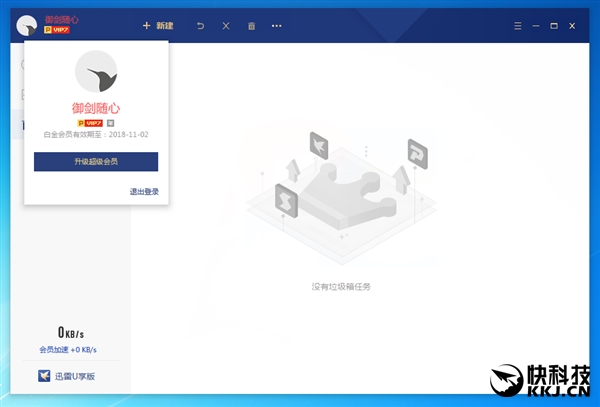Minimize the Xunlei window

pos(536,26)
